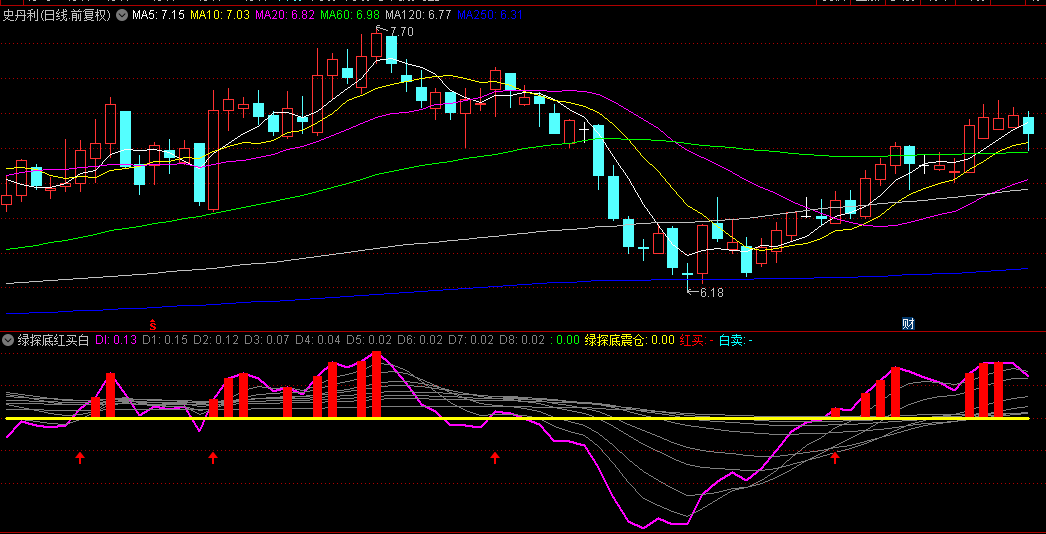Click the second red buy arrow
This screenshot has width=1046, height=534.
[213, 457]
